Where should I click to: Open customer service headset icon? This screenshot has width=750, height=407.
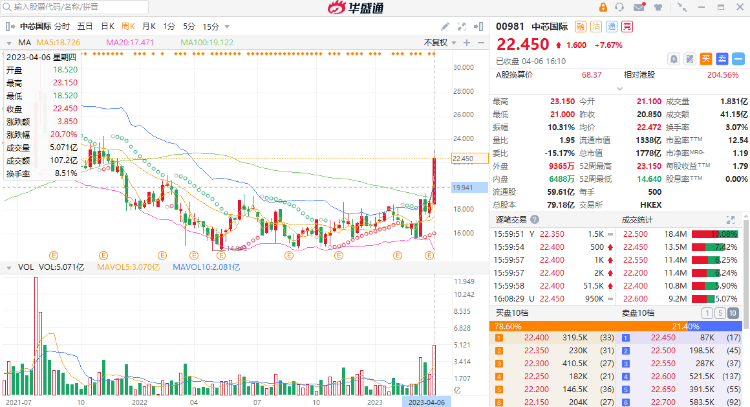tap(619, 7)
